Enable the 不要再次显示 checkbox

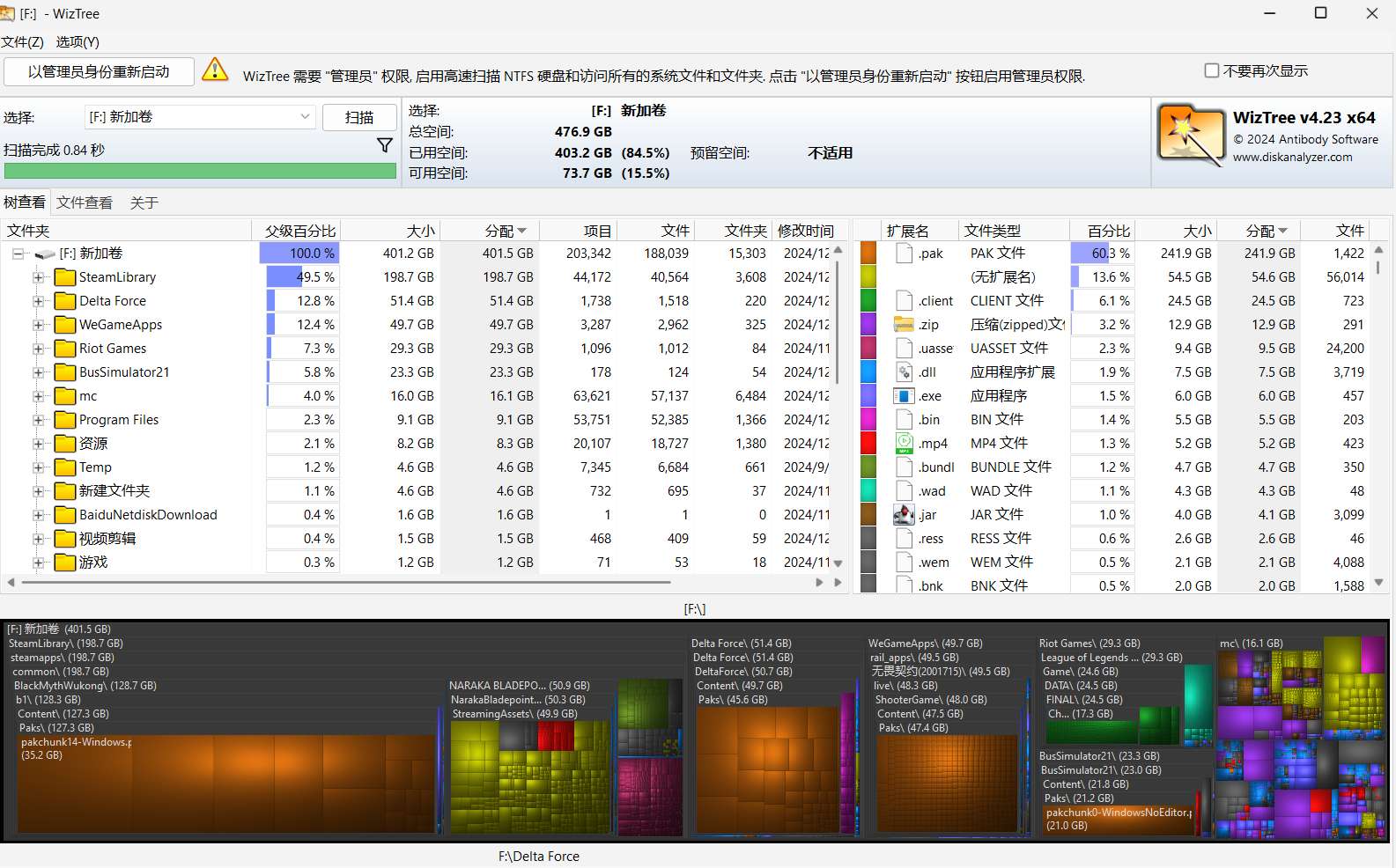tap(1212, 70)
